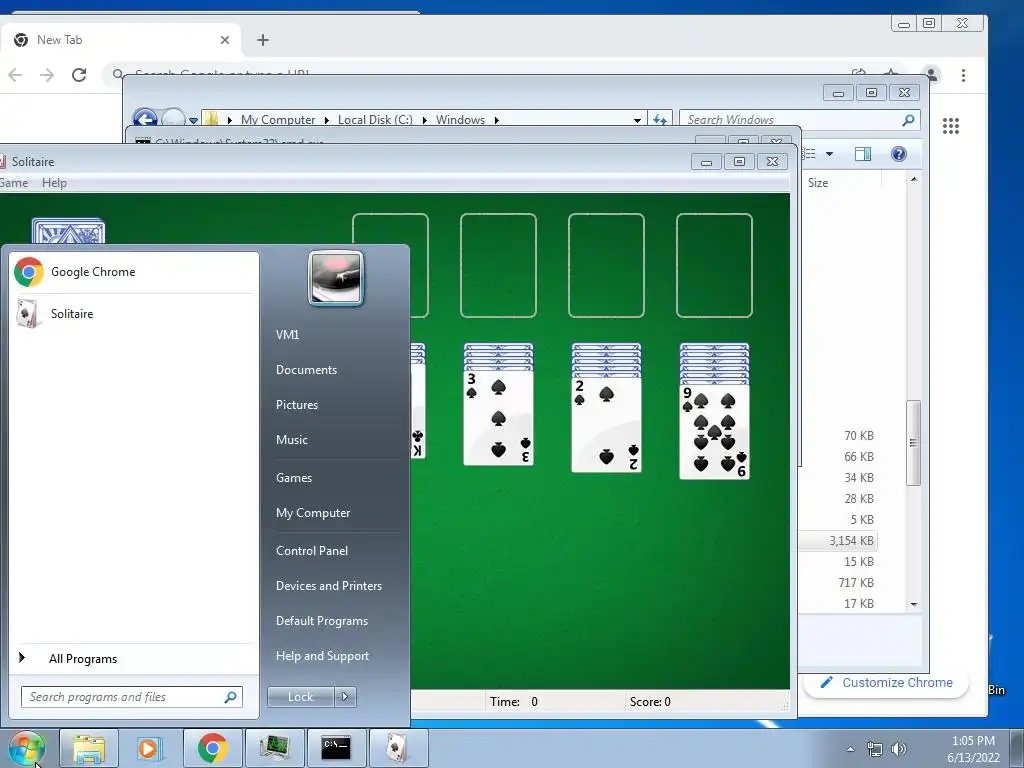Click Chrome forward arrow

point(47,75)
